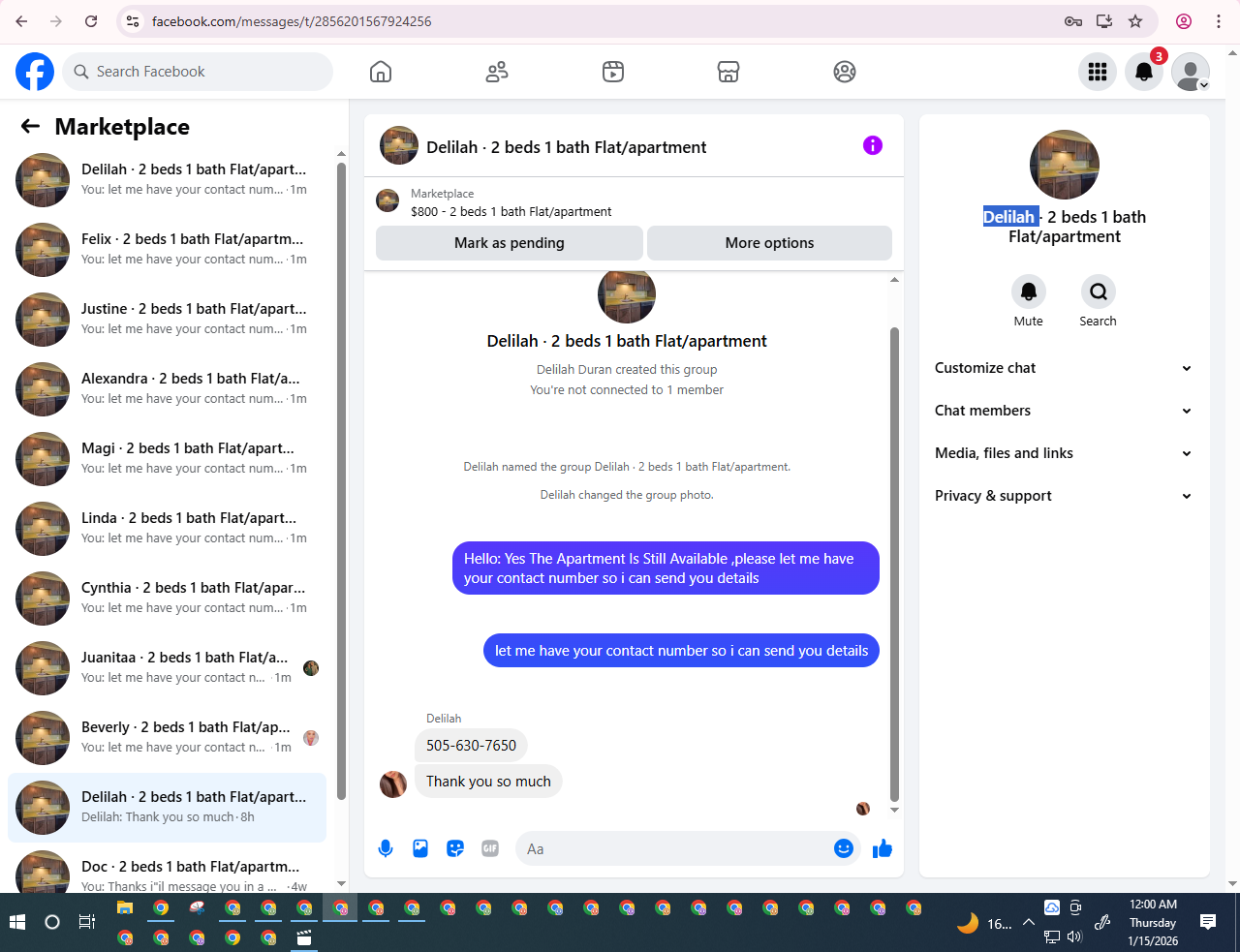1240x952 pixels.
Task: Click the attach photo icon in composer
Action: tap(420, 848)
